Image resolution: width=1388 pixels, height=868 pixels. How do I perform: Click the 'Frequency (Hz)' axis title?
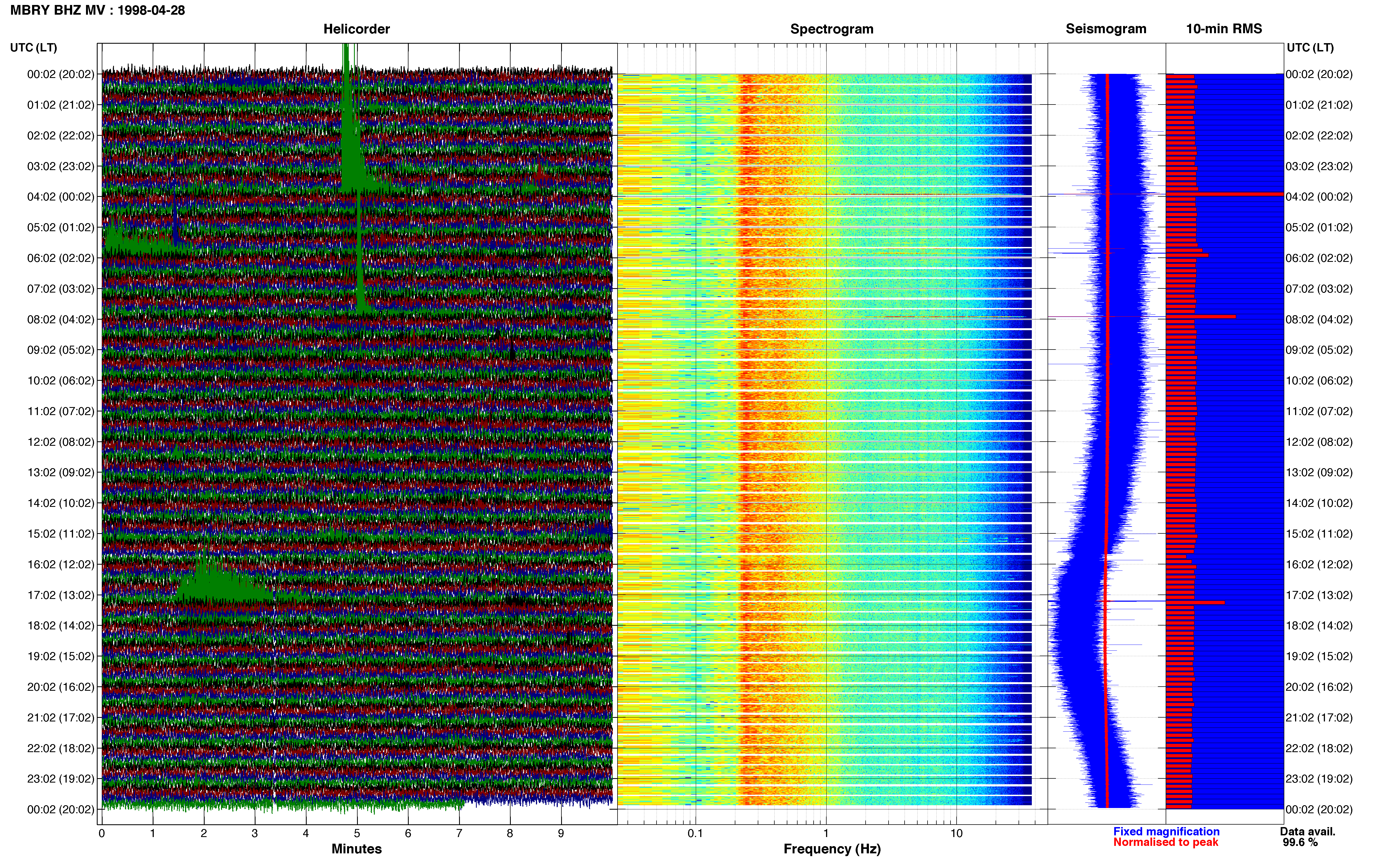tap(832, 849)
